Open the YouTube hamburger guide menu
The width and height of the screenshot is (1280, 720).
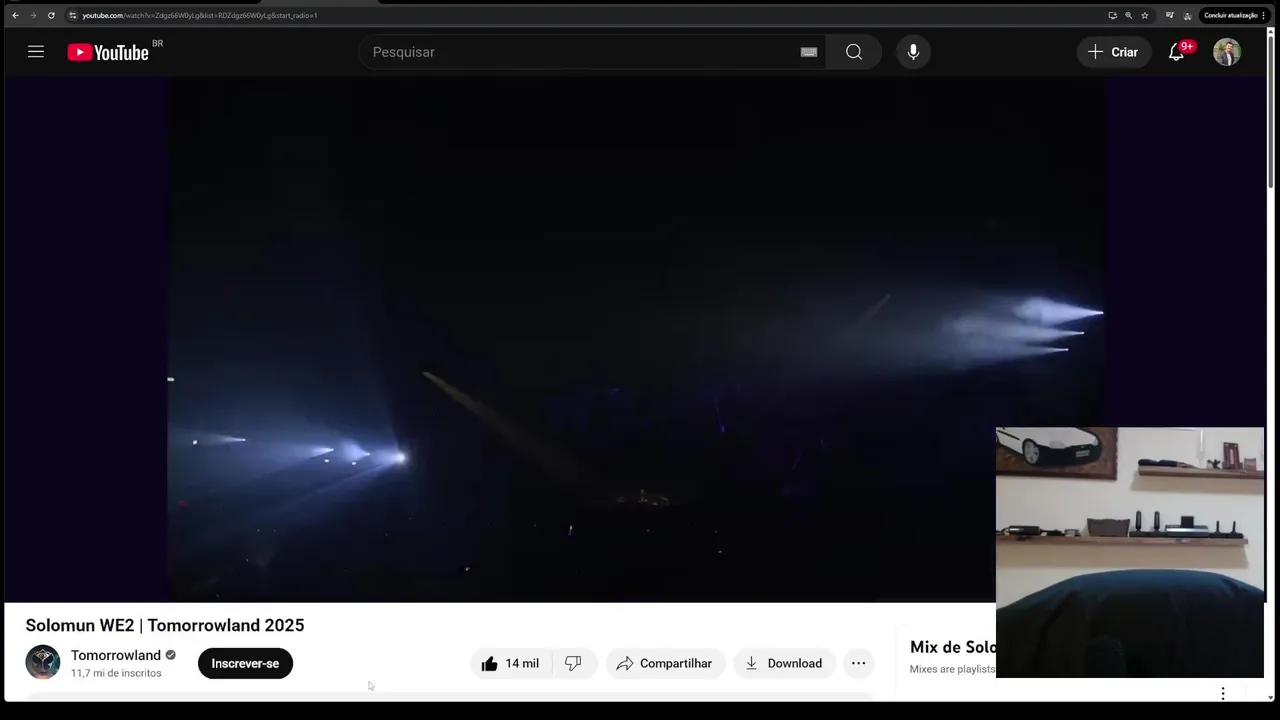click(36, 52)
